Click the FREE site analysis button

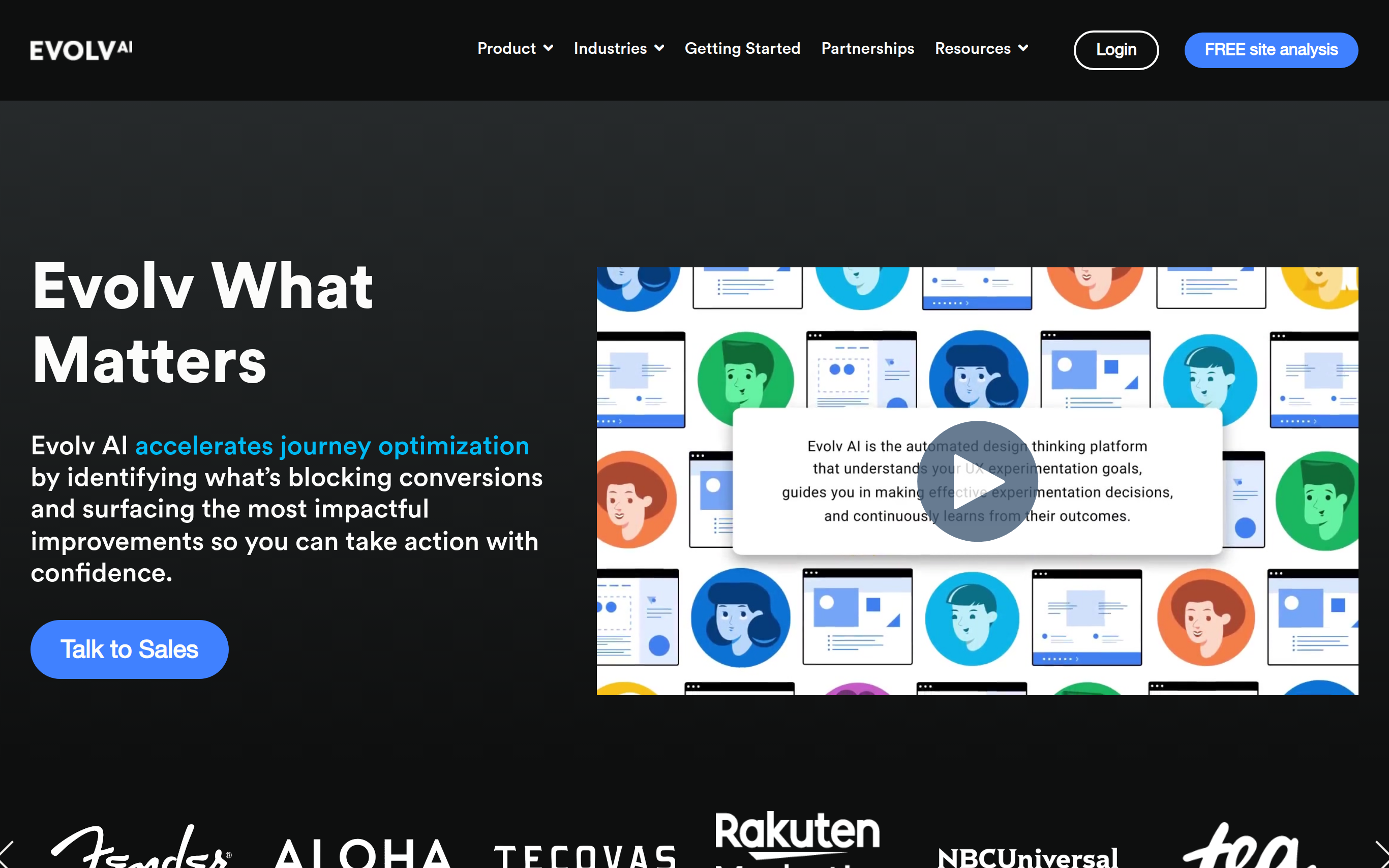click(1270, 50)
